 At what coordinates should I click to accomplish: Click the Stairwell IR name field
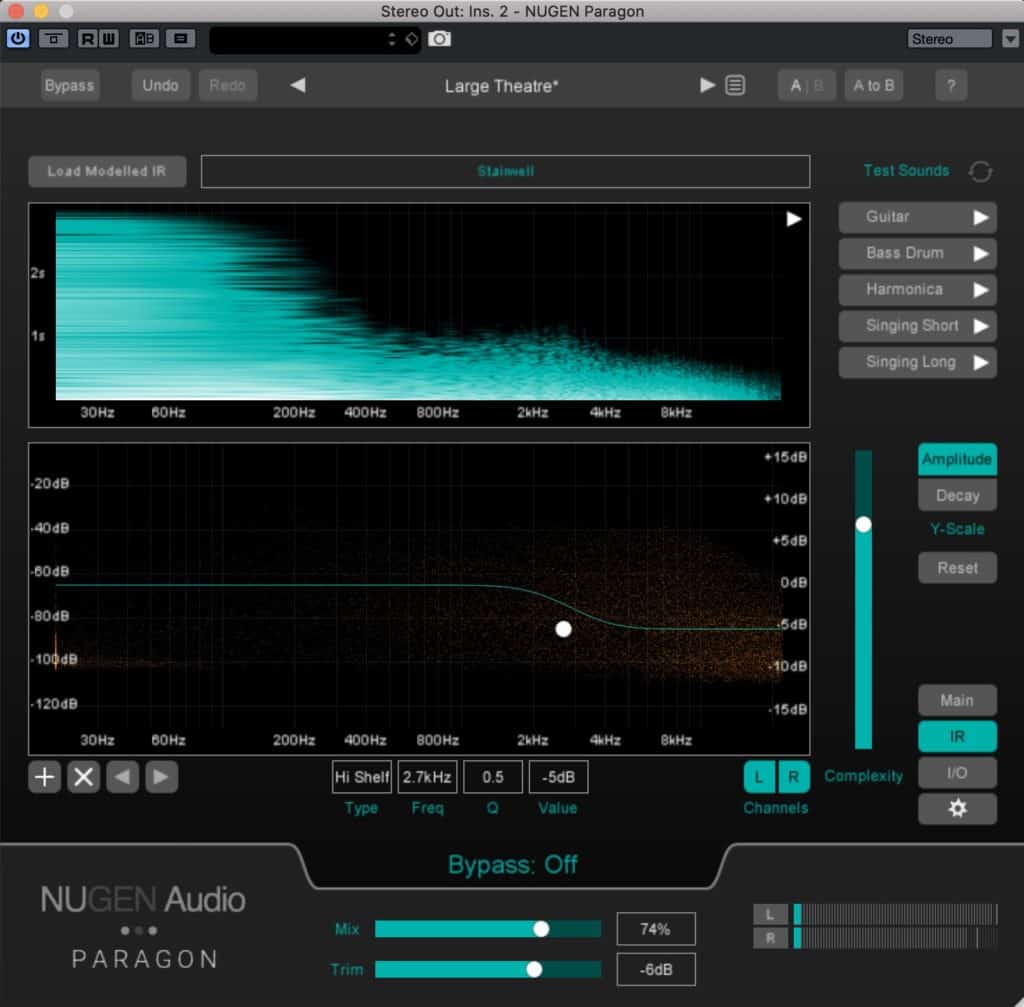(505, 171)
